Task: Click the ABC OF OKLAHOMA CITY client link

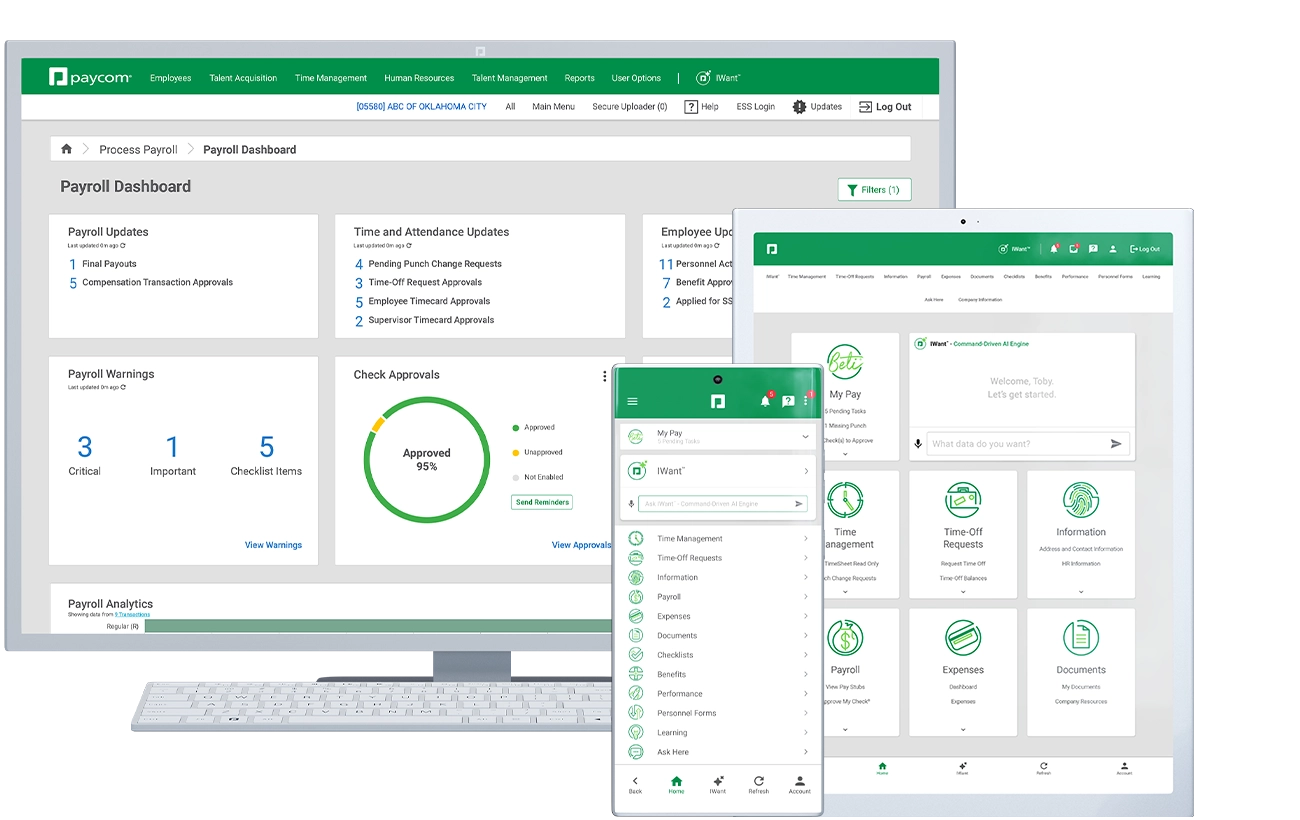Action: click(421, 107)
